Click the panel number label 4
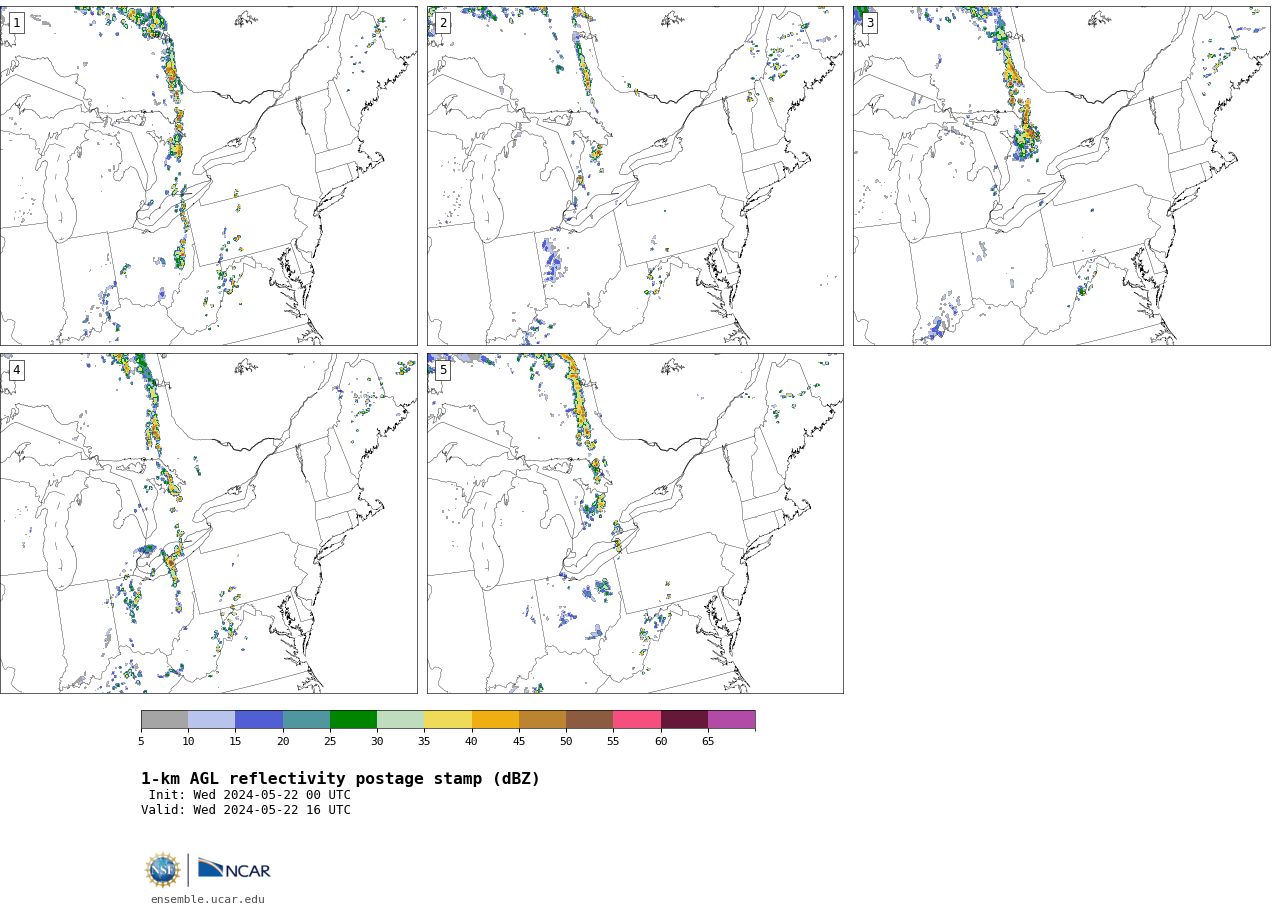This screenshot has width=1280, height=910. tap(16, 370)
